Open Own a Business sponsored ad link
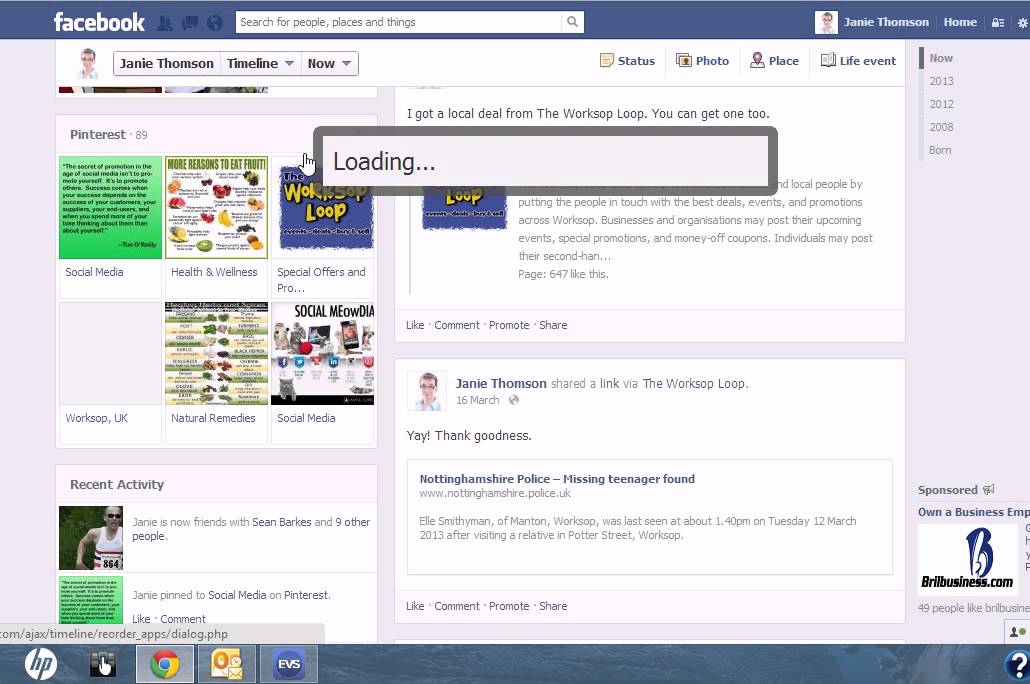Viewport: 1030px width, 684px height. click(x=974, y=512)
